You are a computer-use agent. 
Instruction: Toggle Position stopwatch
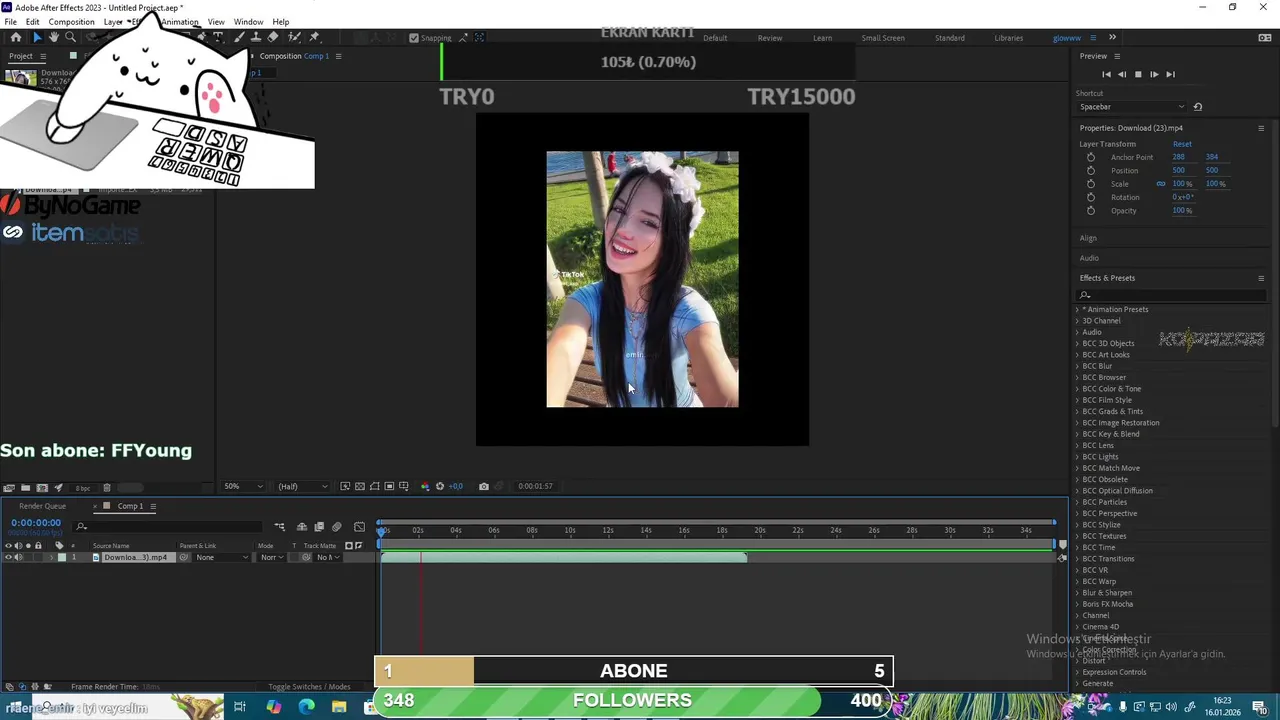click(1091, 171)
